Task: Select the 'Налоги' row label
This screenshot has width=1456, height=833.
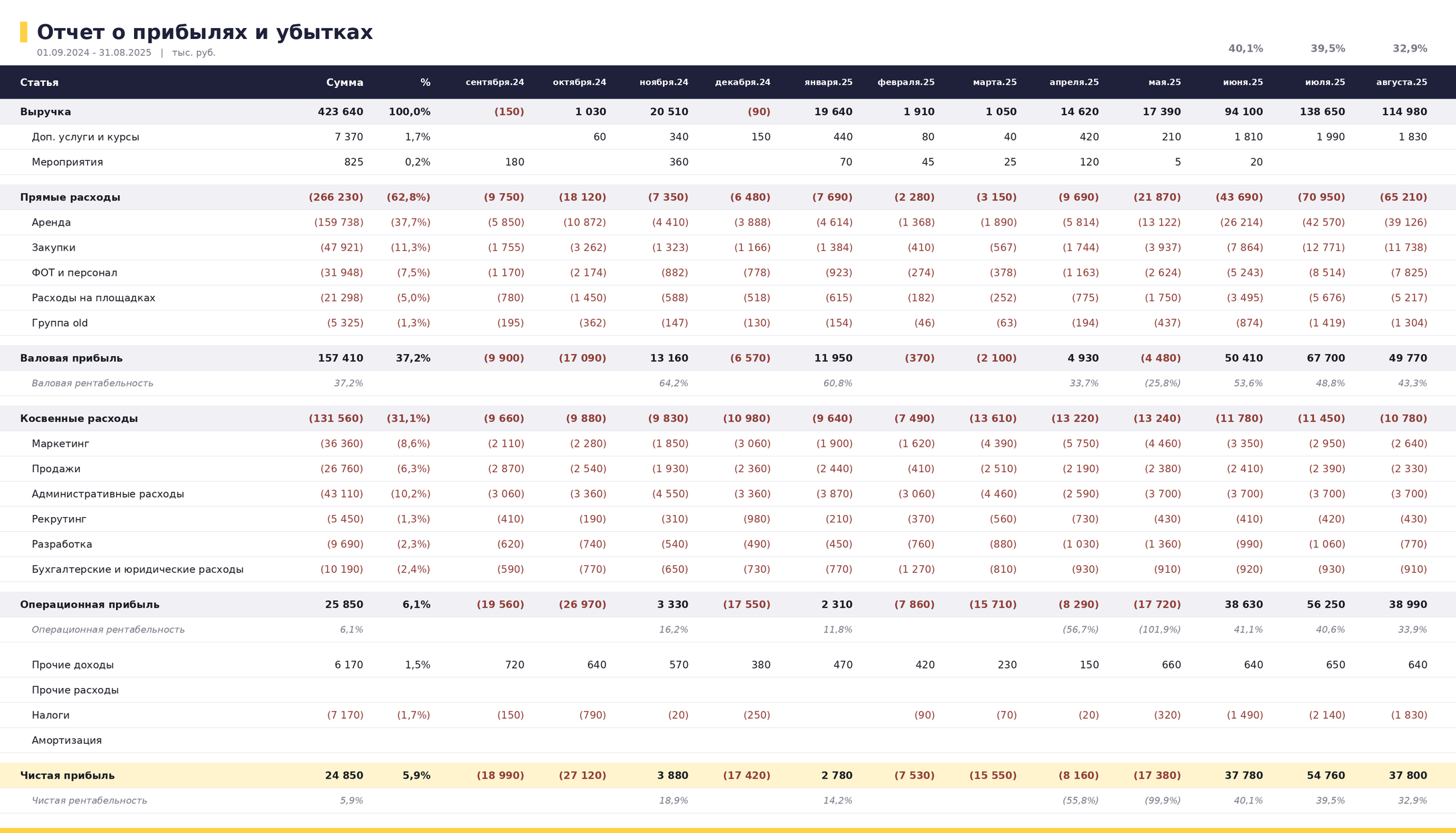Action: pyautogui.click(x=51, y=716)
